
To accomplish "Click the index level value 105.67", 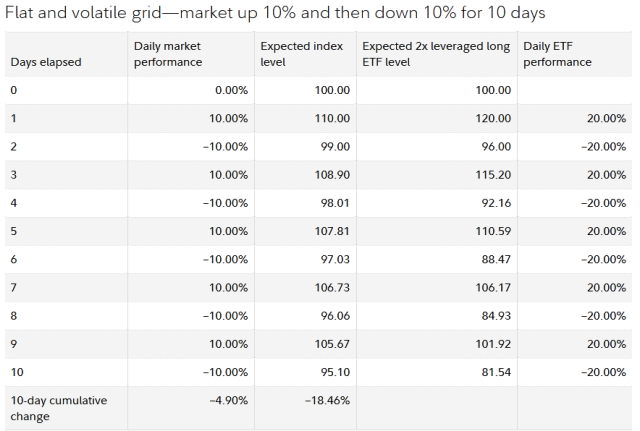I will tap(332, 344).
